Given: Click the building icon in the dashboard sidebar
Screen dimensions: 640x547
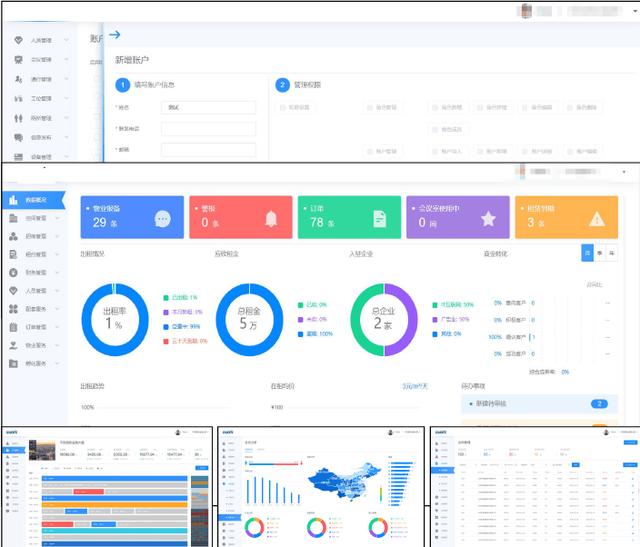Looking at the screenshot, I should (x=13, y=218).
